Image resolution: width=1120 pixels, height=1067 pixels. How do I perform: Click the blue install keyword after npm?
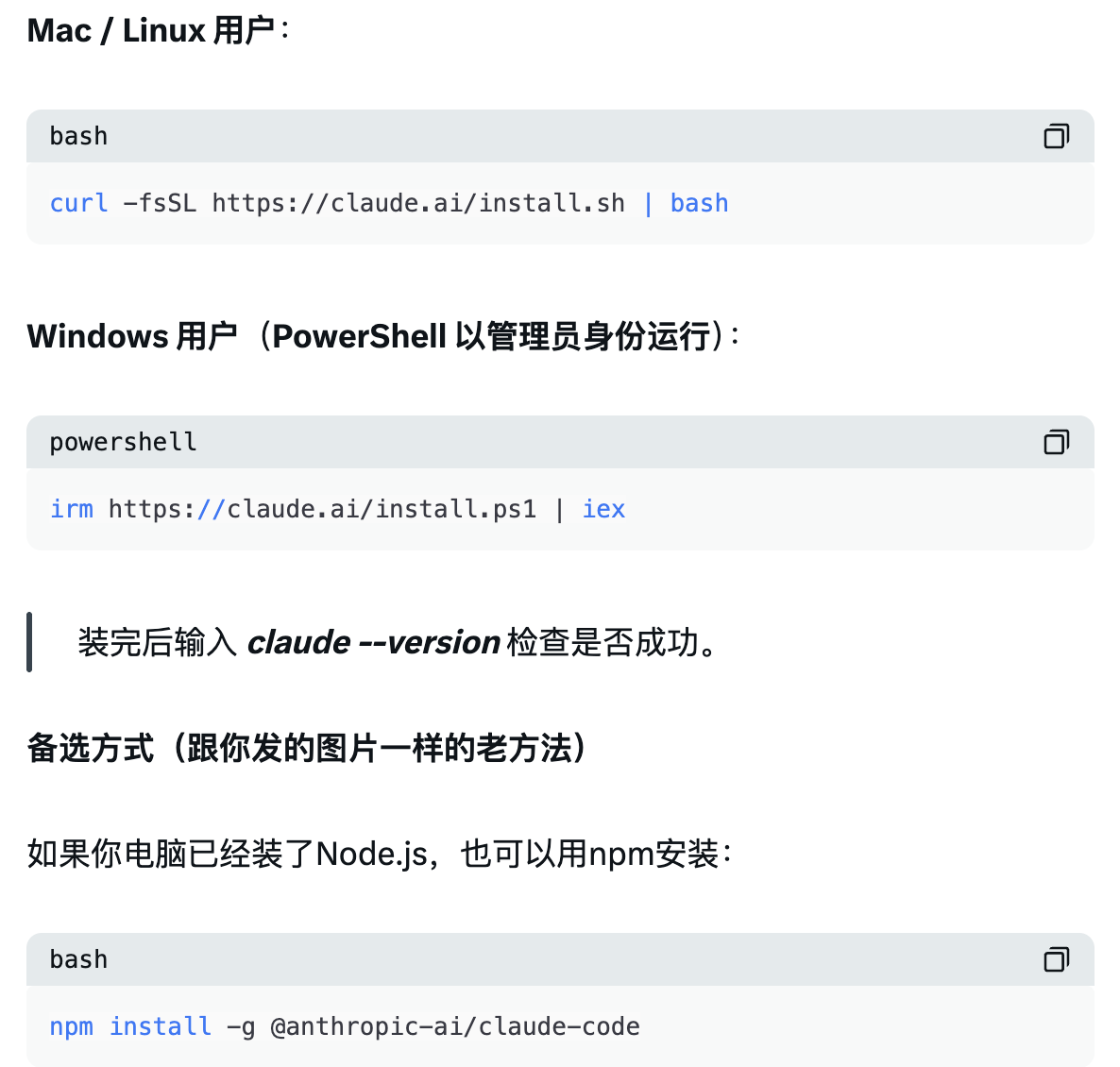point(160,1027)
